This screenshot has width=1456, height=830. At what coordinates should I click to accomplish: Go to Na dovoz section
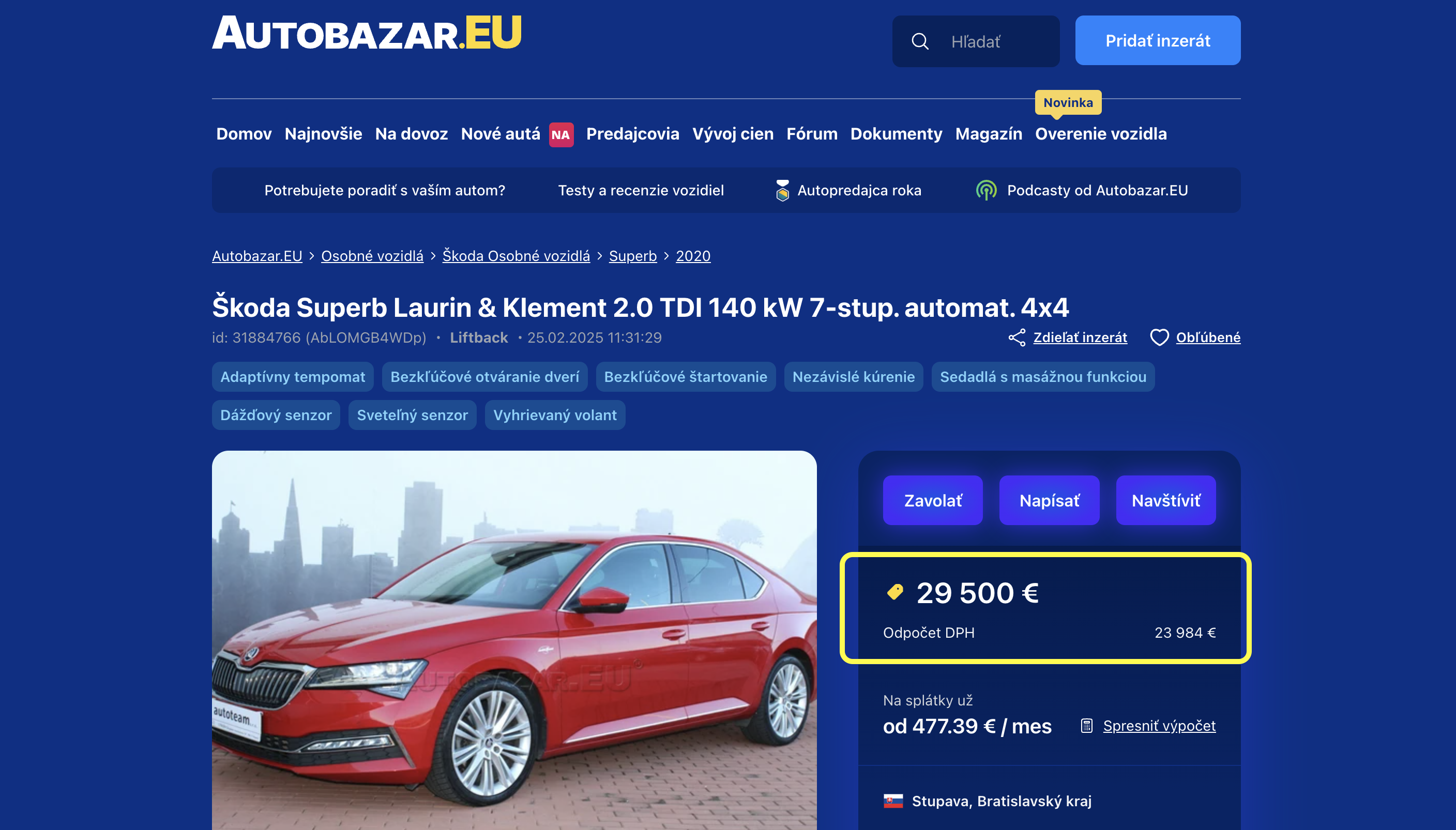click(411, 134)
